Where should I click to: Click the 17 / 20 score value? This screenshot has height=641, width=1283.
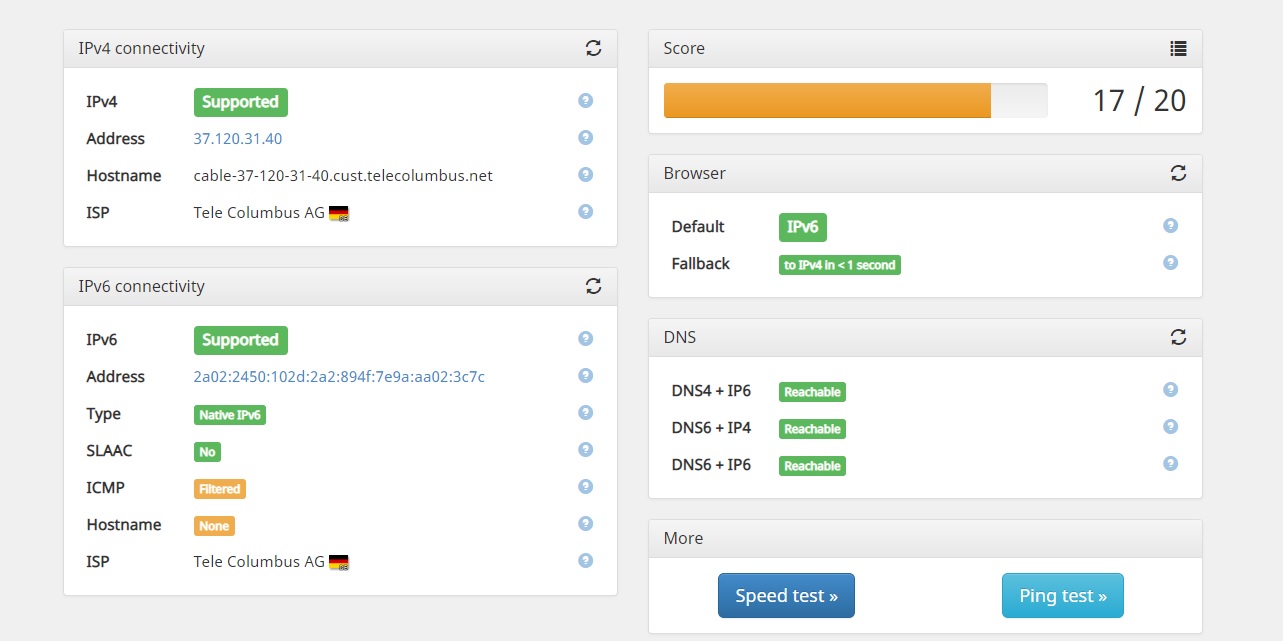point(1139,100)
